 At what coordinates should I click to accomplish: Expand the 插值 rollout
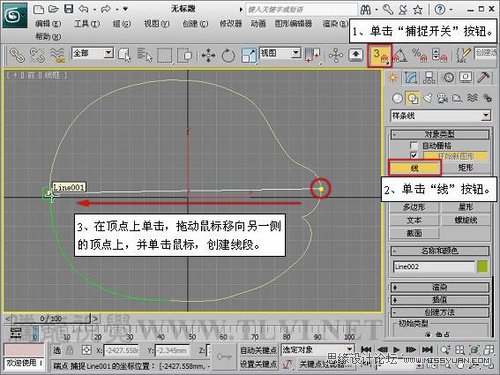(x=440, y=299)
